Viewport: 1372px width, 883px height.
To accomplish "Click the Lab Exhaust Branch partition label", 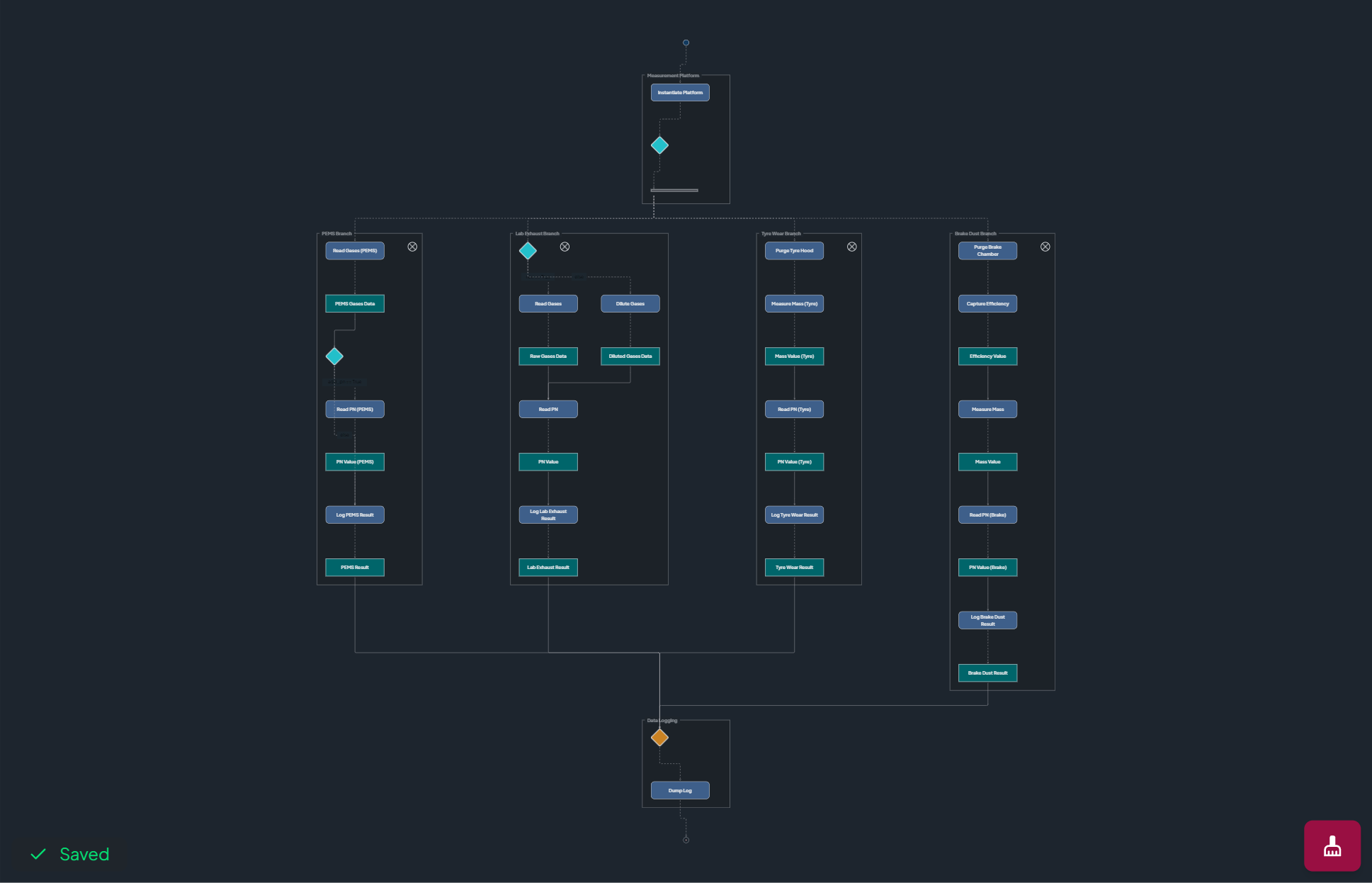I will 537,233.
